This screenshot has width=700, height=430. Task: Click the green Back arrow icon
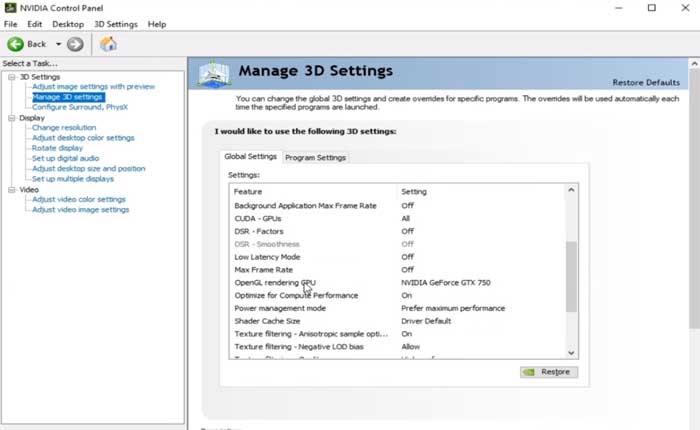16,44
